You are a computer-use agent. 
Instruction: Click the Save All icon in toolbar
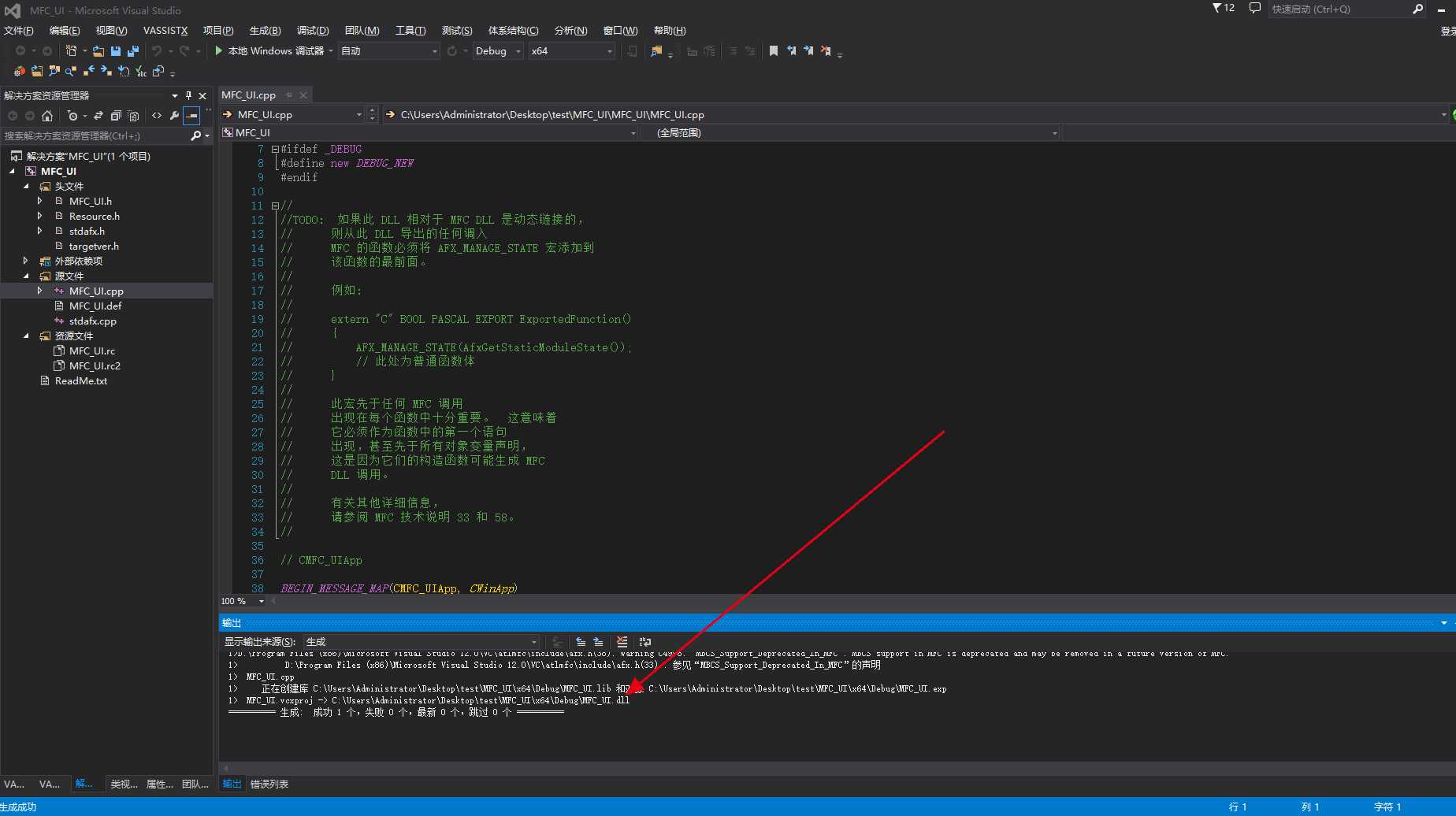click(x=133, y=50)
